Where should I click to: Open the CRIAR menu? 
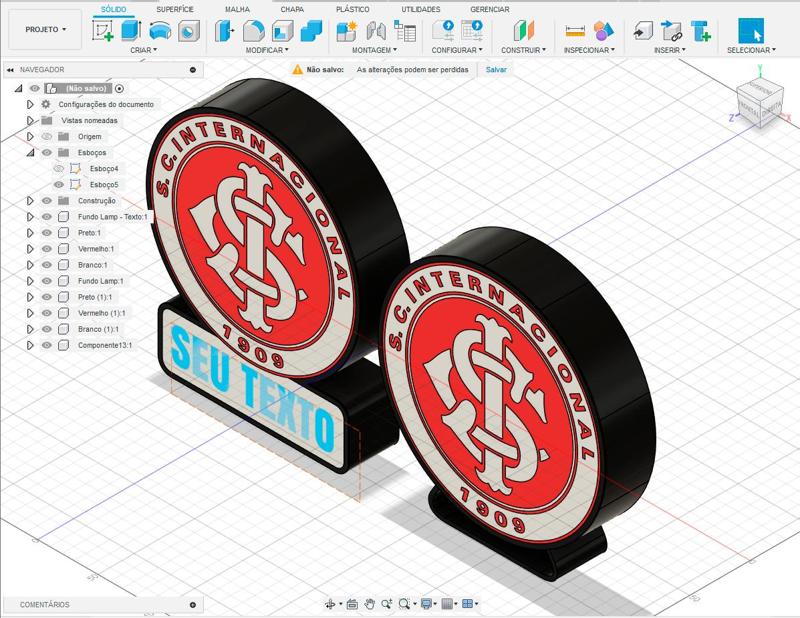click(x=143, y=50)
